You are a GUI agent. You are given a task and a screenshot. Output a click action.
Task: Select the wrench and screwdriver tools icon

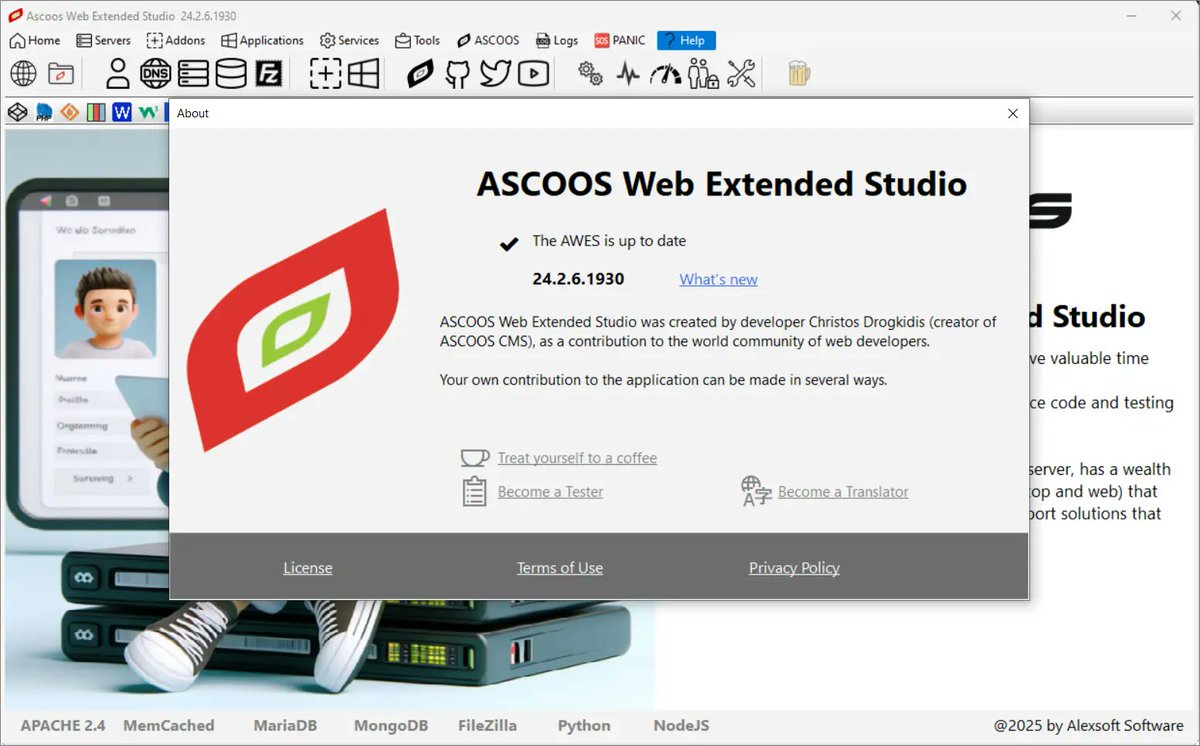click(x=741, y=73)
